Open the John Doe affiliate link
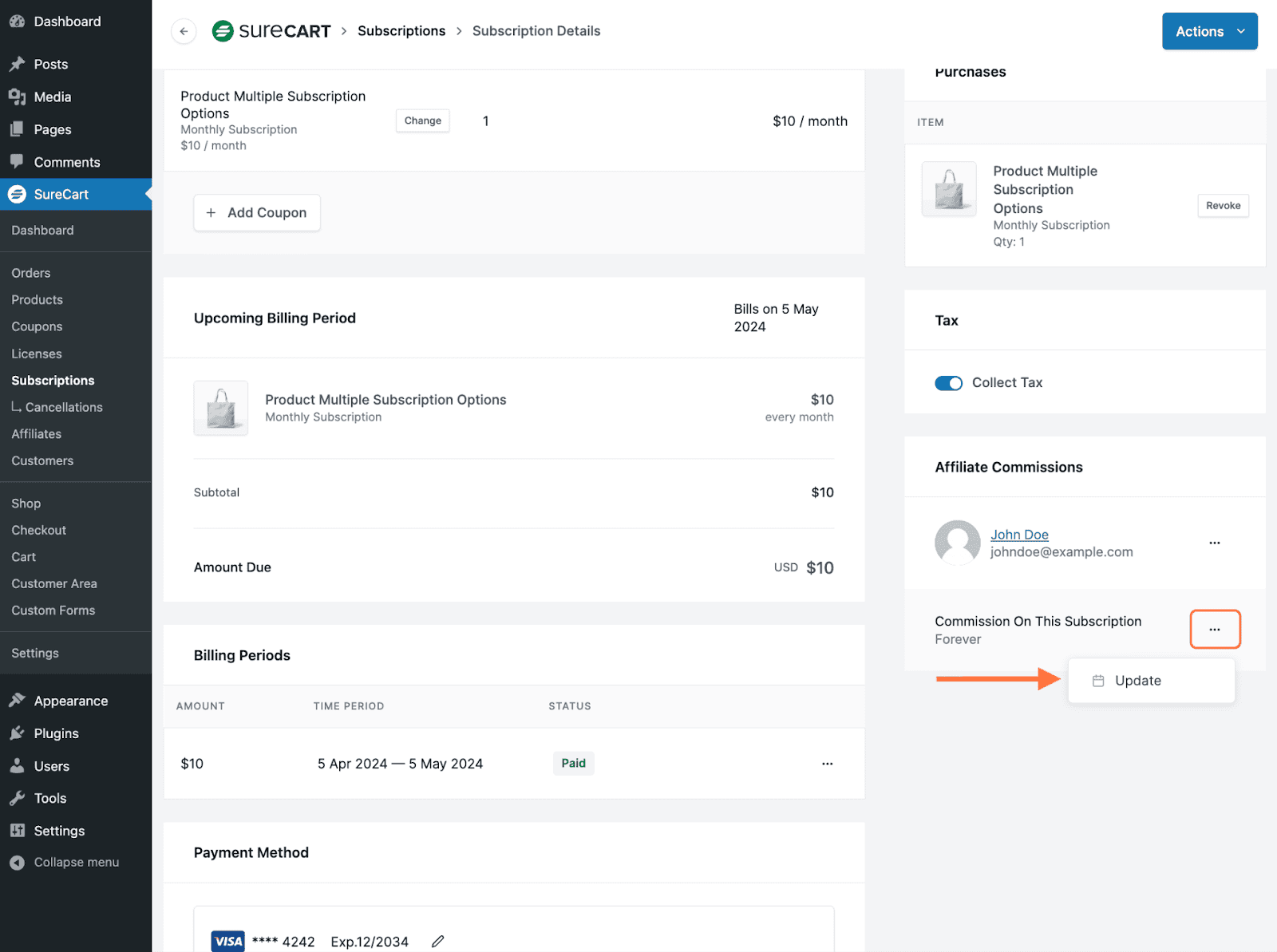1277x952 pixels. coord(1019,535)
